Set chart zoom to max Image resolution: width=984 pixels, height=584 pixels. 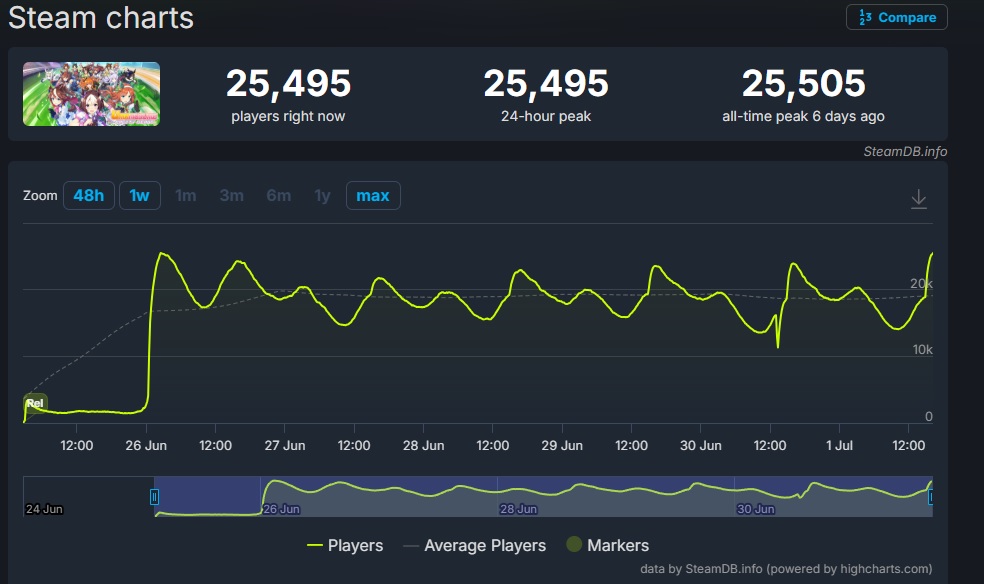pyautogui.click(x=373, y=196)
